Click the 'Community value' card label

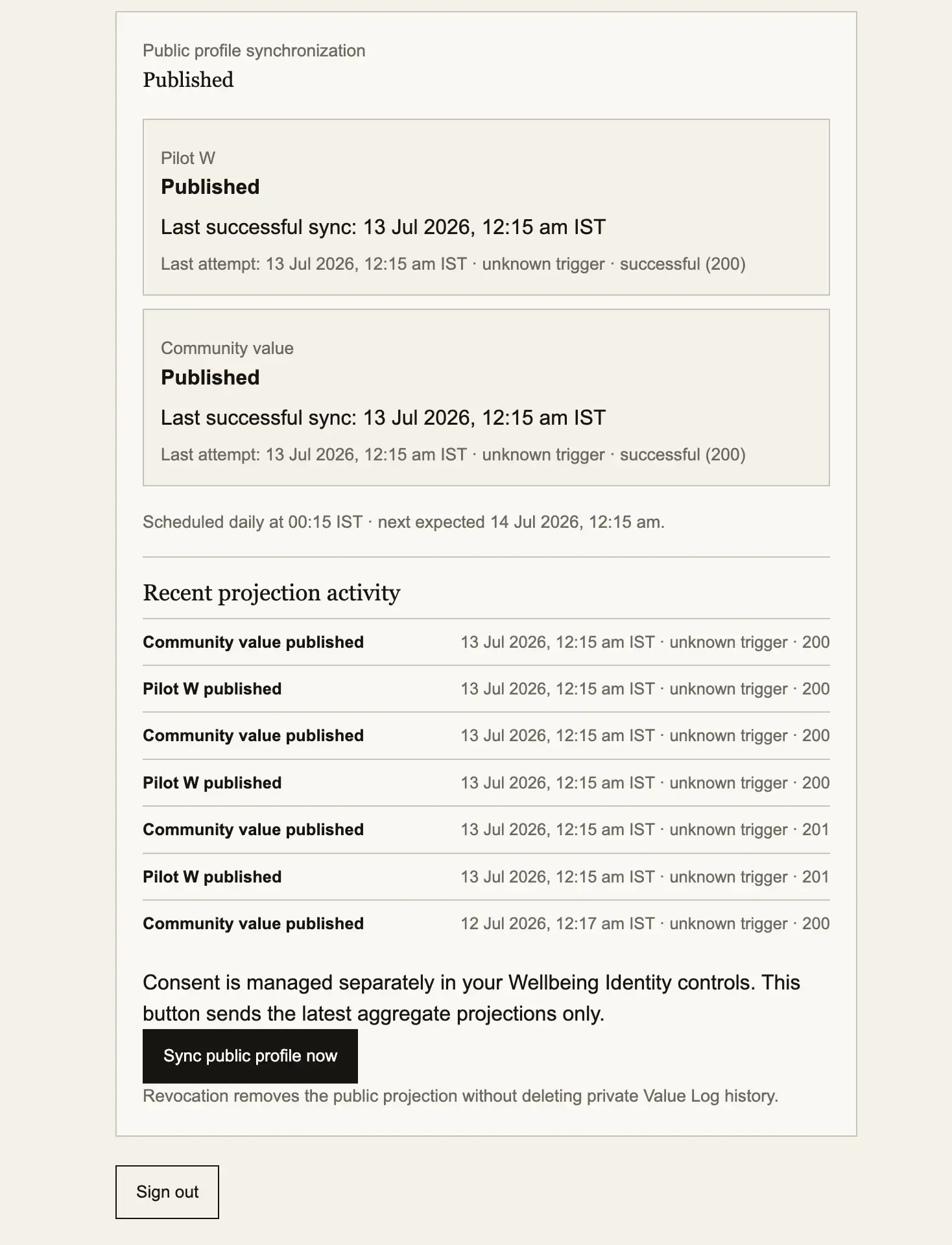[x=227, y=348]
